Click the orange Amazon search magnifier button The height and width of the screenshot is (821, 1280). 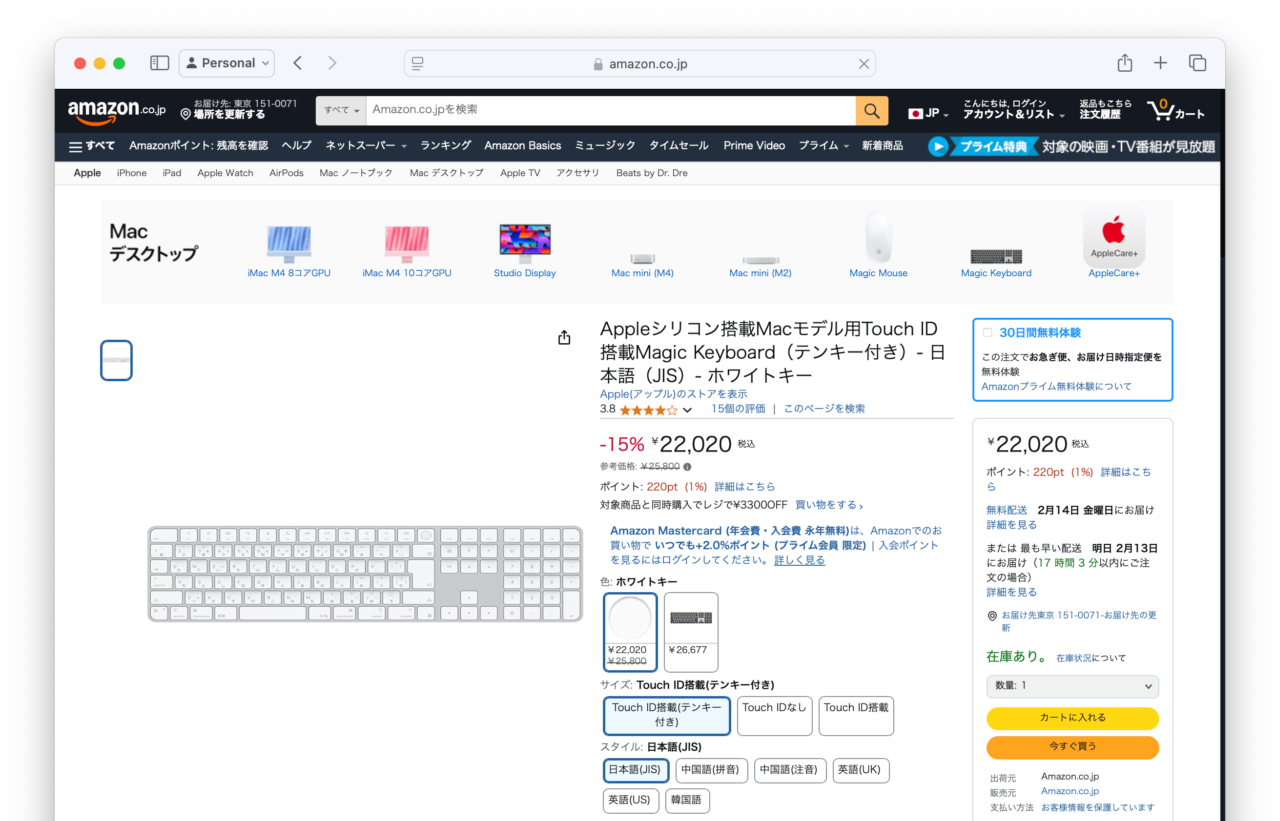click(871, 111)
